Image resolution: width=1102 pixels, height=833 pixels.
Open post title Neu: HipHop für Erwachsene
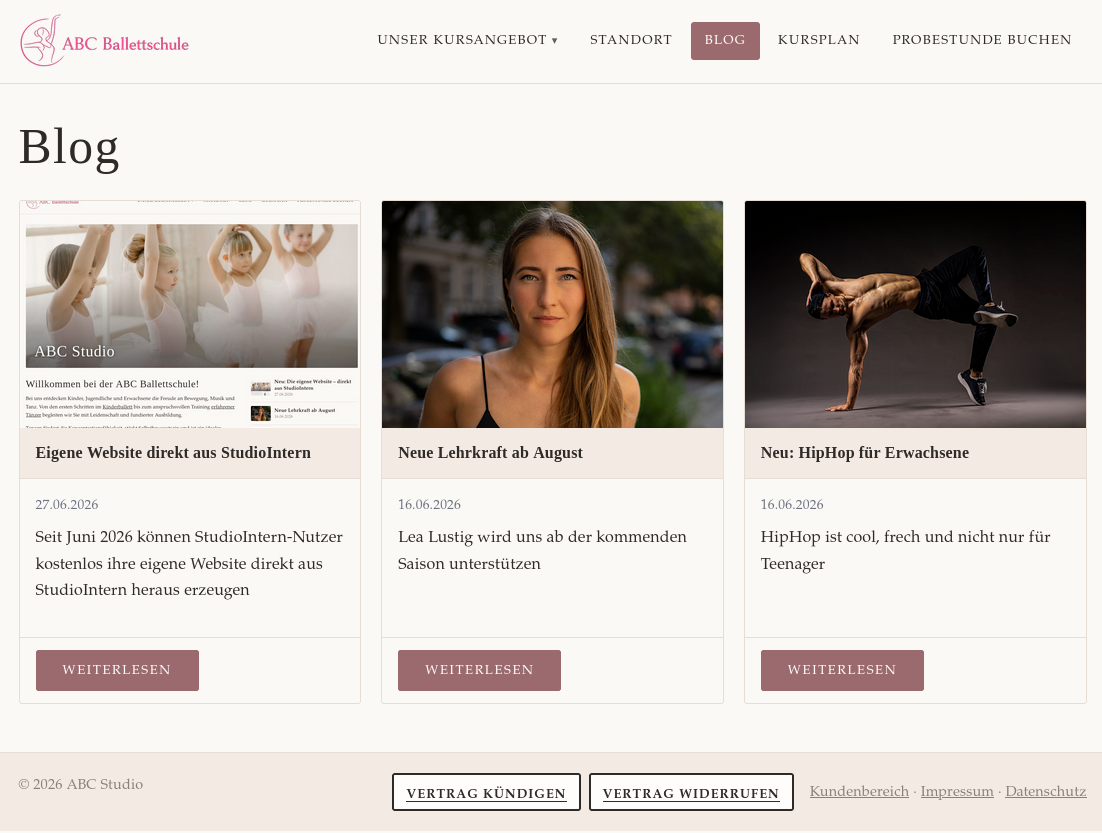point(864,453)
